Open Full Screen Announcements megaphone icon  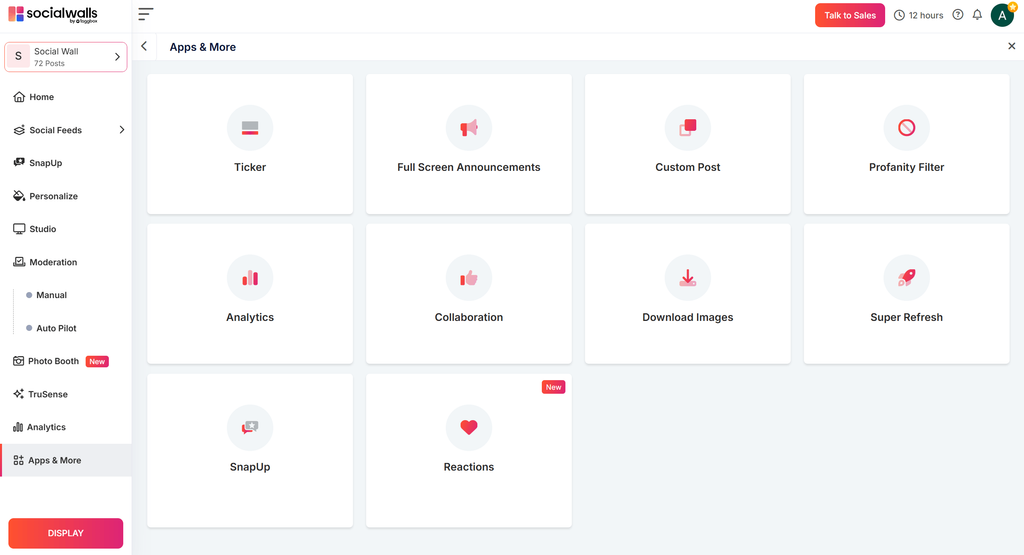[468, 128]
